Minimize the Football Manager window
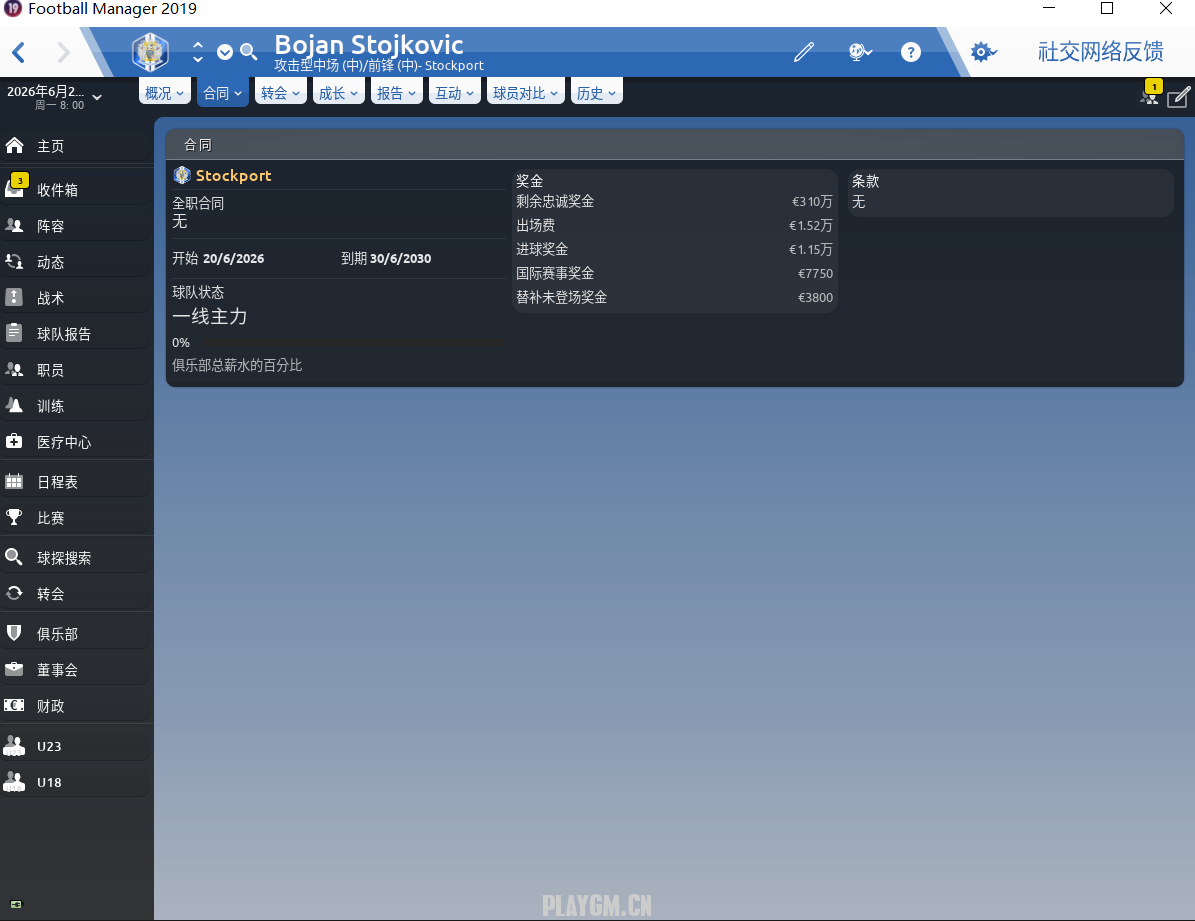Image resolution: width=1195 pixels, height=921 pixels. pyautogui.click(x=1049, y=8)
